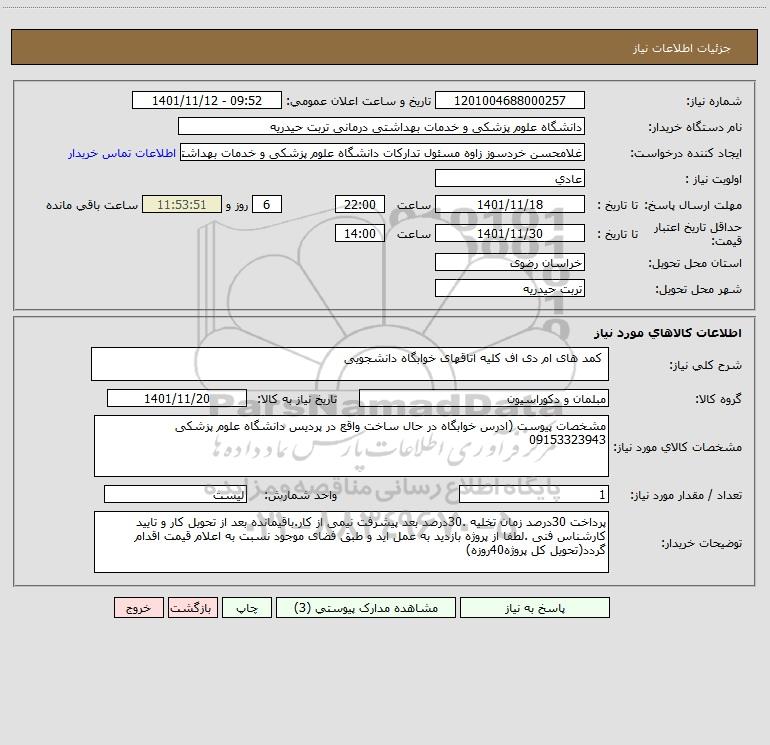Click the price validity date 1401/11/30

pyautogui.click(x=510, y=233)
